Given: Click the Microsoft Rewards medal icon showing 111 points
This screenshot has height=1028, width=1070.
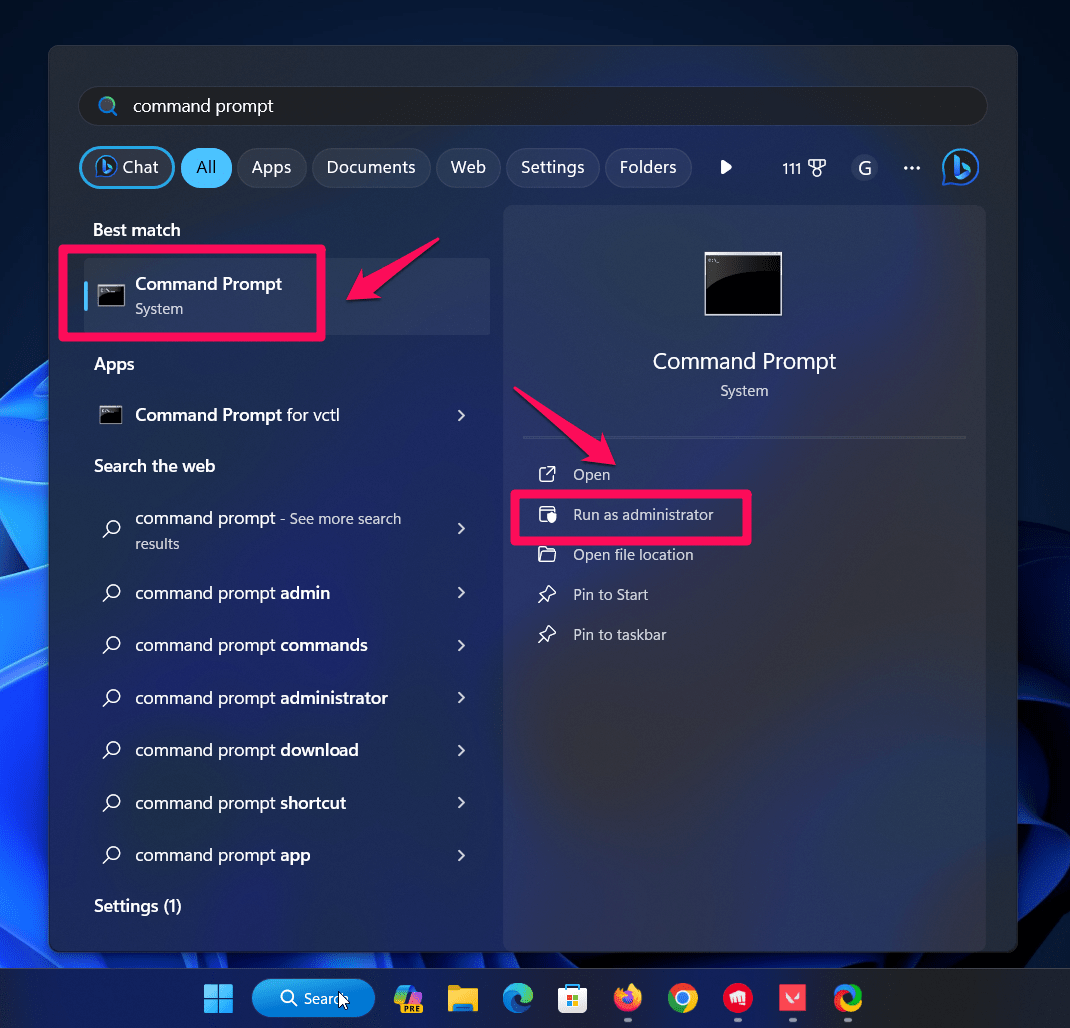Looking at the screenshot, I should click(804, 167).
